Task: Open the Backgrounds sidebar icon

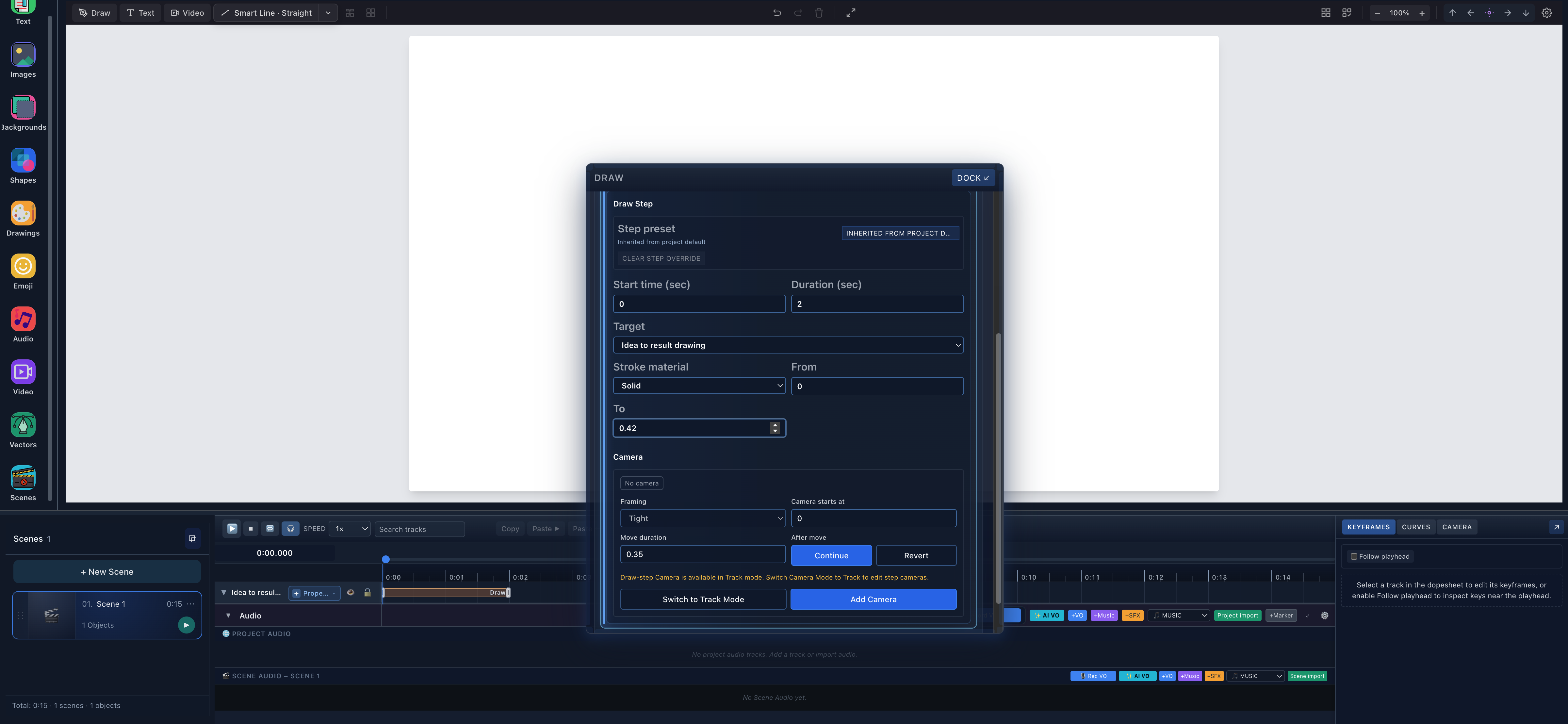Action: pos(23,107)
